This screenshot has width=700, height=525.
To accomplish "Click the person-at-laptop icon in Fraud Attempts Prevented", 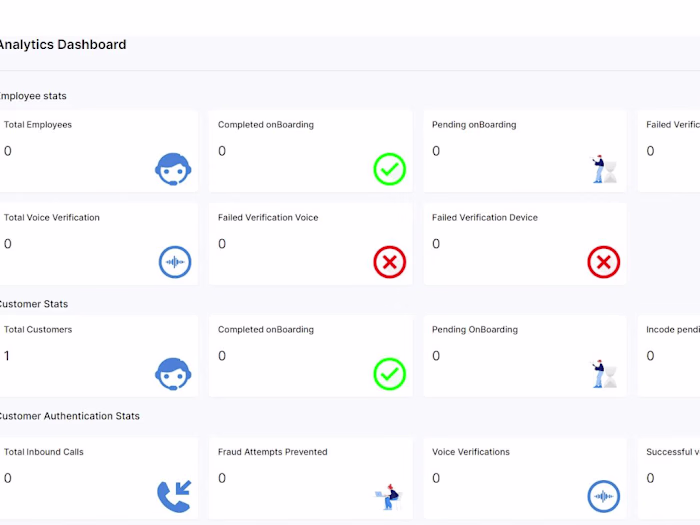I will 388,497.
